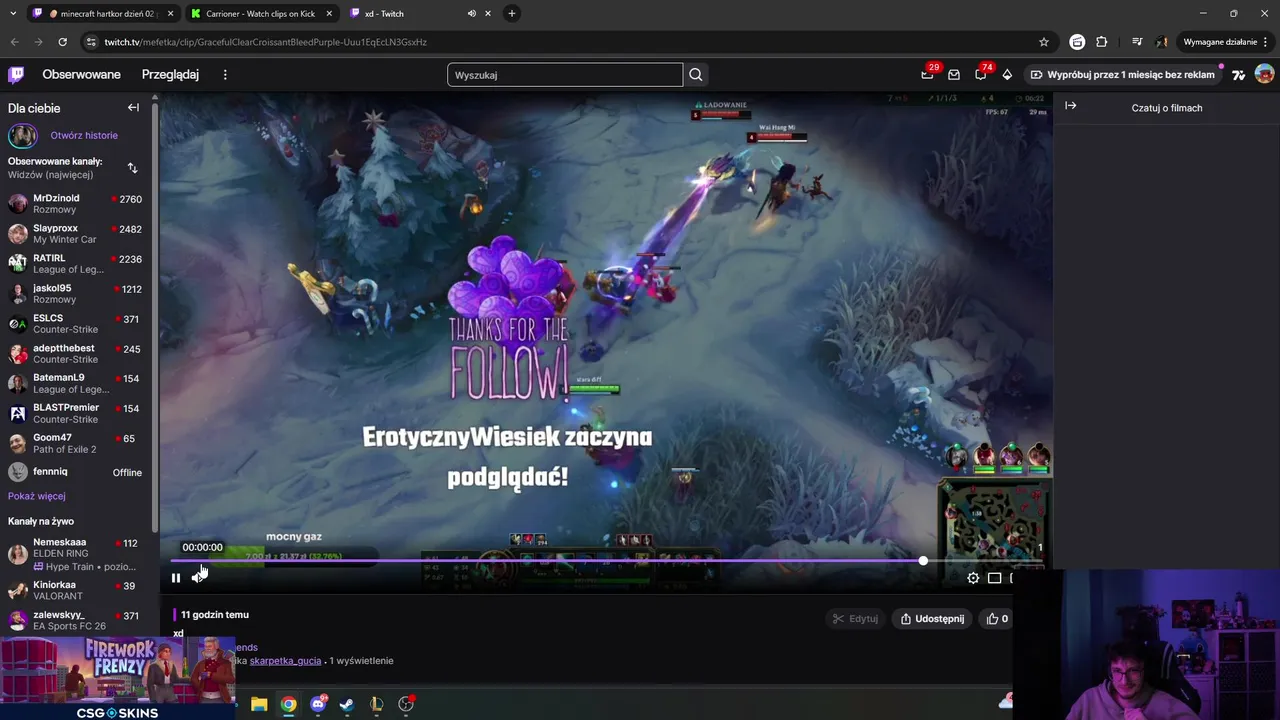
Task: Click Otwórz historie link
Action: click(84, 135)
